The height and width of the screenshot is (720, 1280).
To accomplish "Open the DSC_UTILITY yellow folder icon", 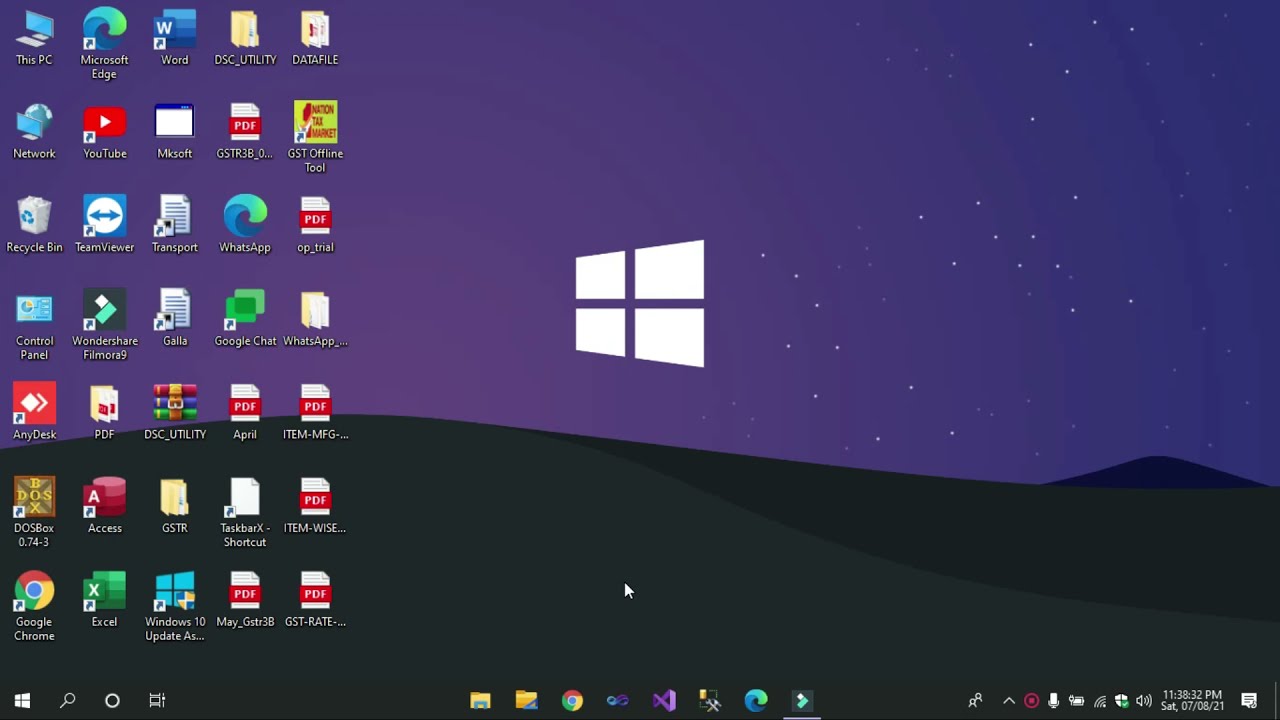I will pos(245,38).
